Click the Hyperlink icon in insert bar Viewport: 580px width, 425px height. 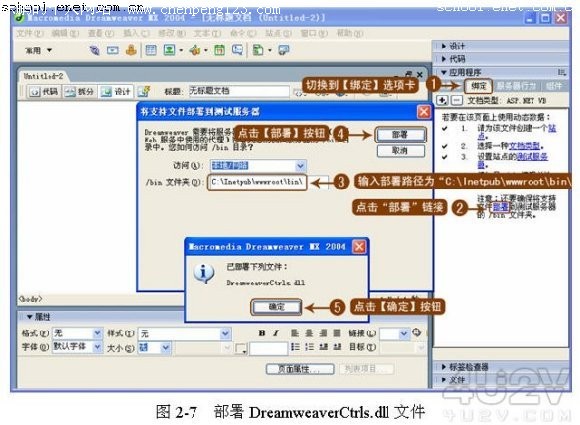point(95,50)
